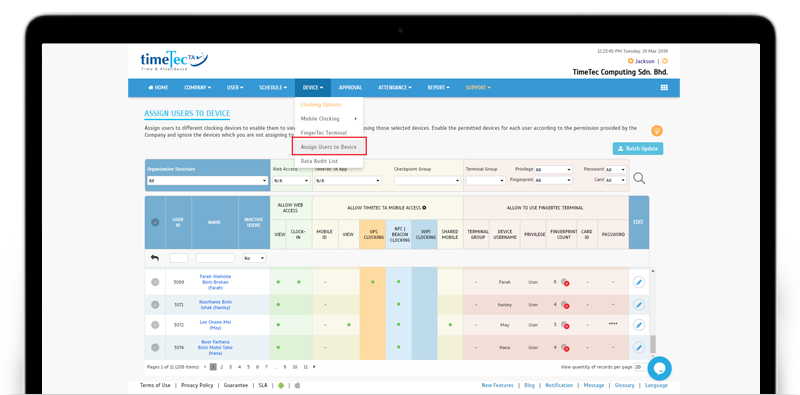Click the Apple app icon in footer

coord(297,386)
